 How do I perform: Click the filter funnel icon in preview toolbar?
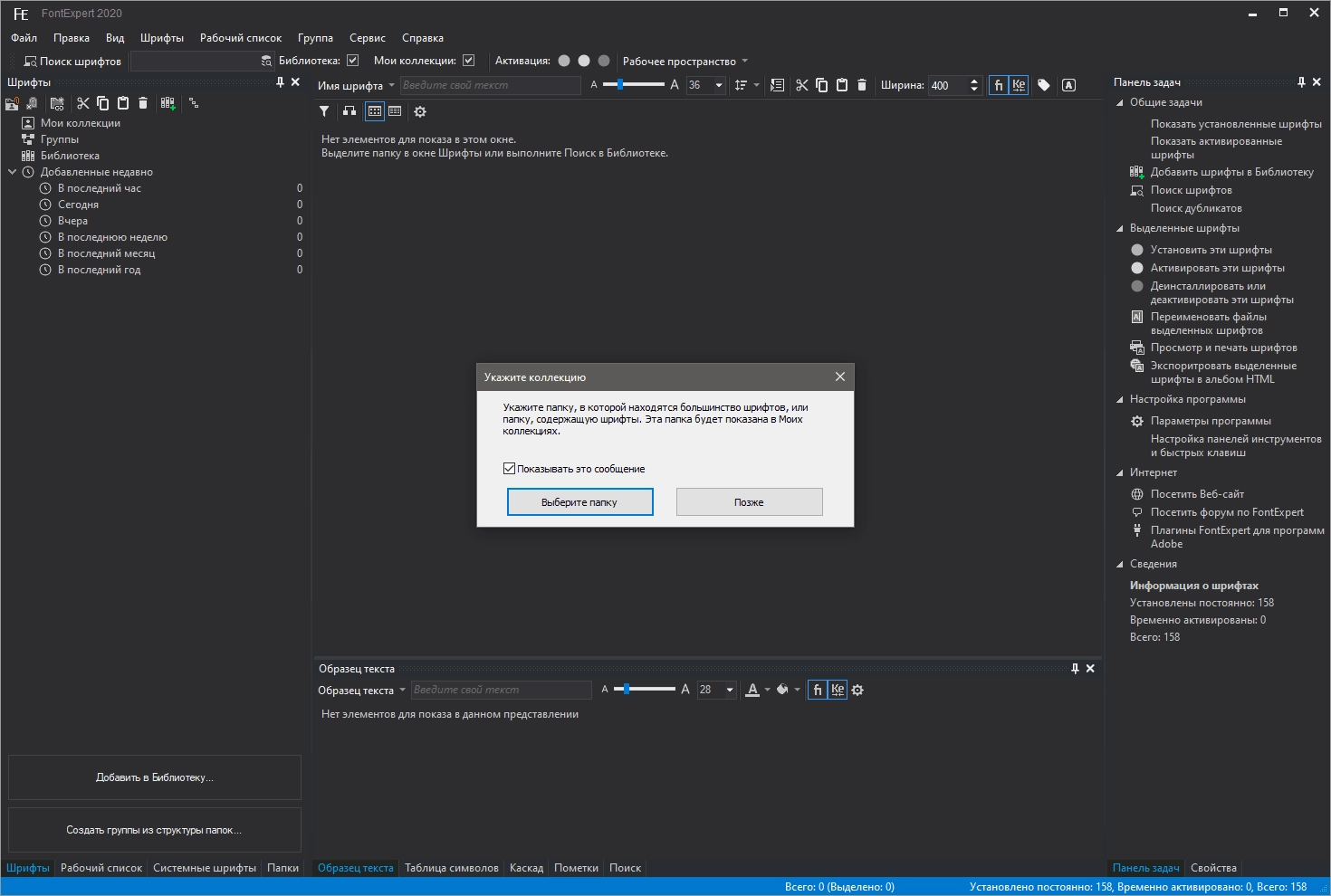[324, 111]
